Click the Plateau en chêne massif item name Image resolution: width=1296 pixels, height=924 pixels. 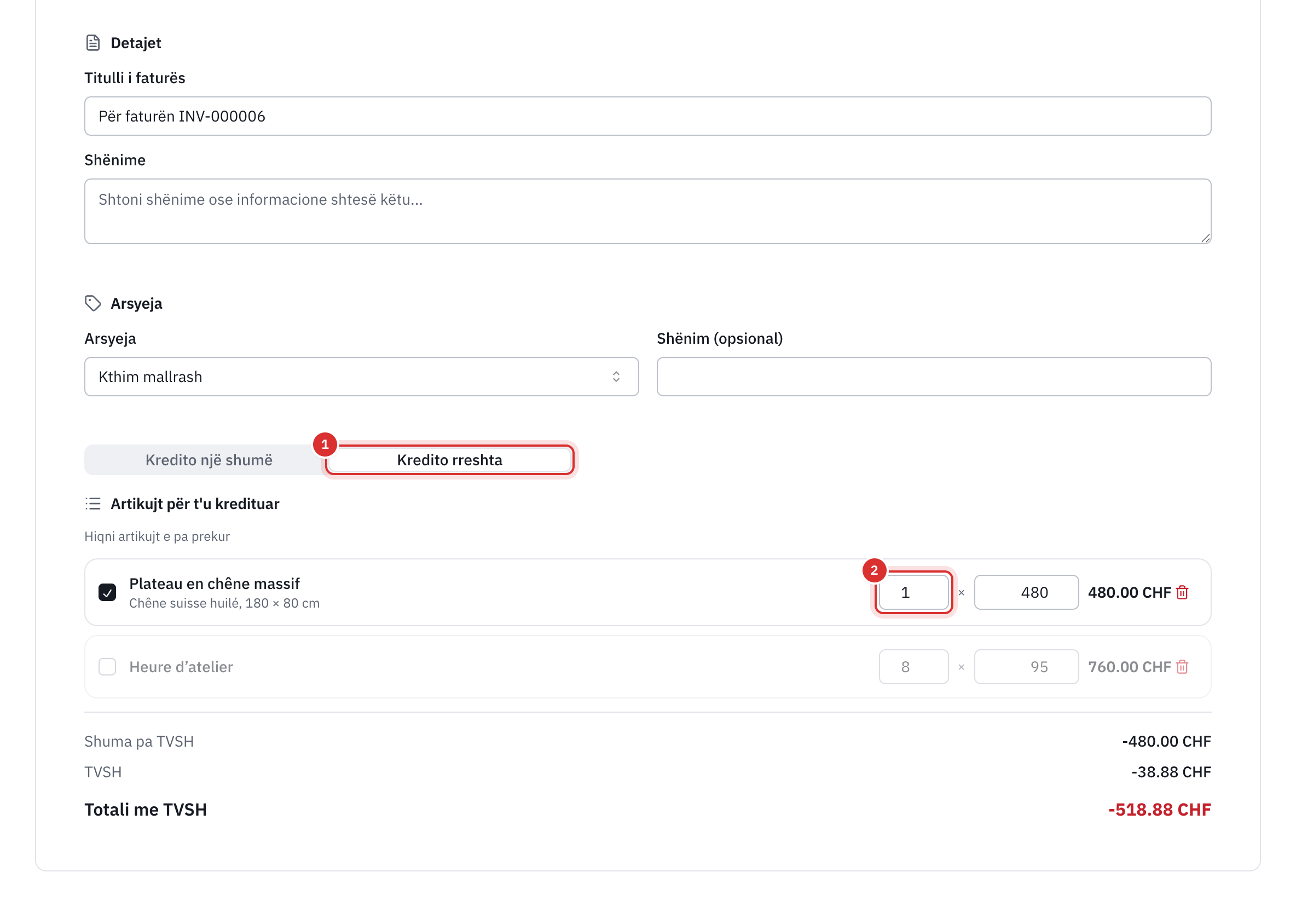click(214, 584)
